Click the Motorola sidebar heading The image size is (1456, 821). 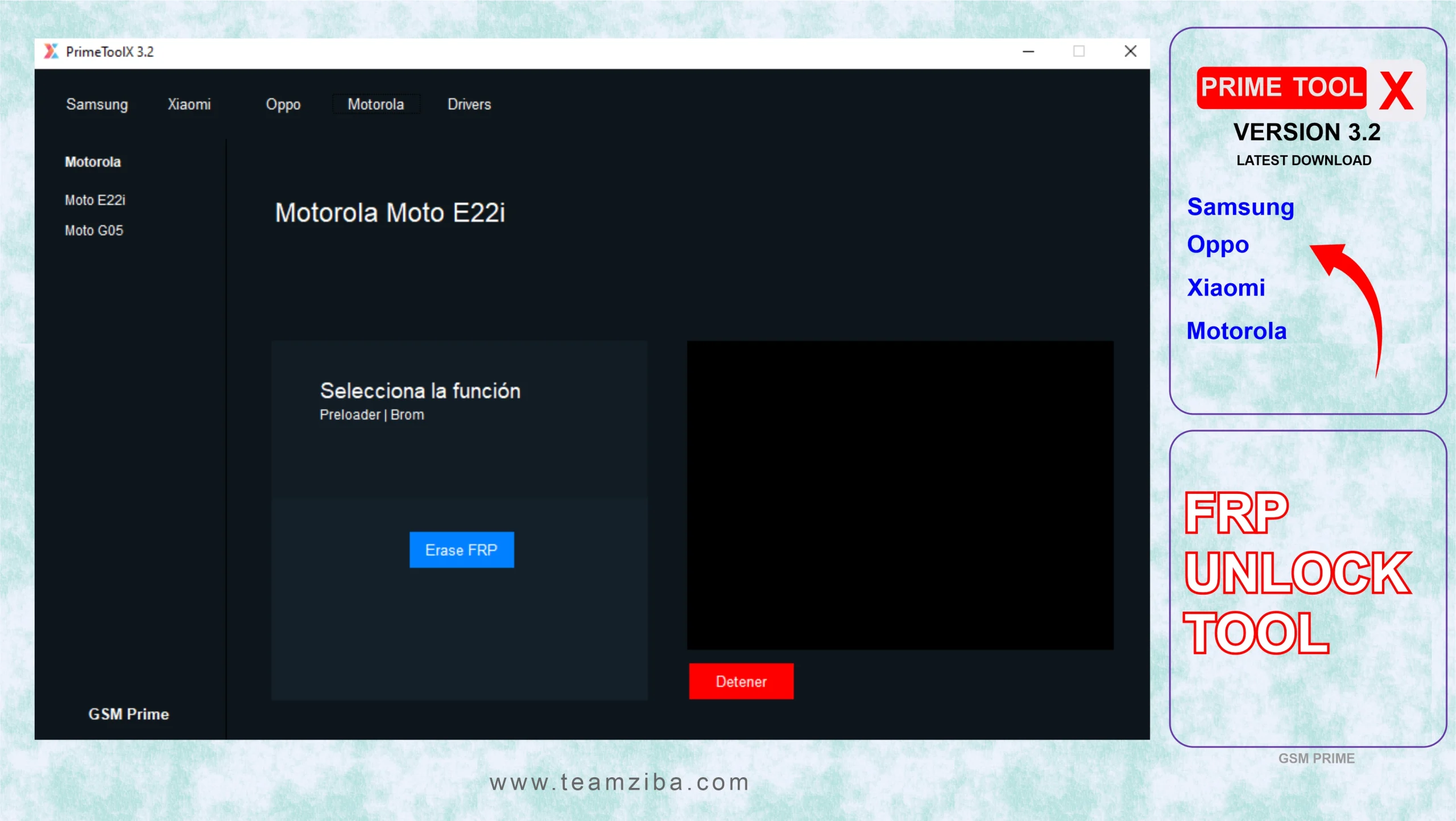(x=93, y=162)
